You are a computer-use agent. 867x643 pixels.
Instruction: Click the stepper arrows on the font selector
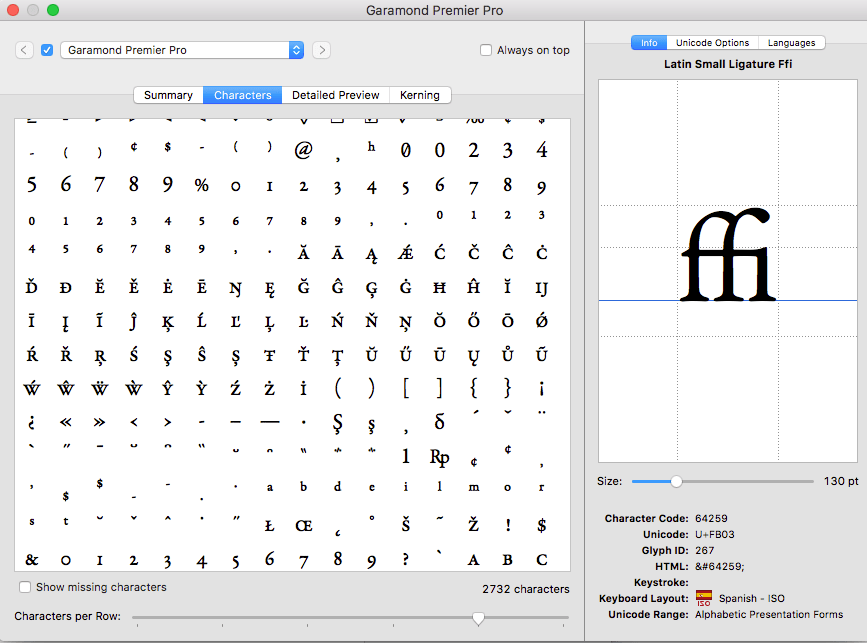[x=295, y=50]
